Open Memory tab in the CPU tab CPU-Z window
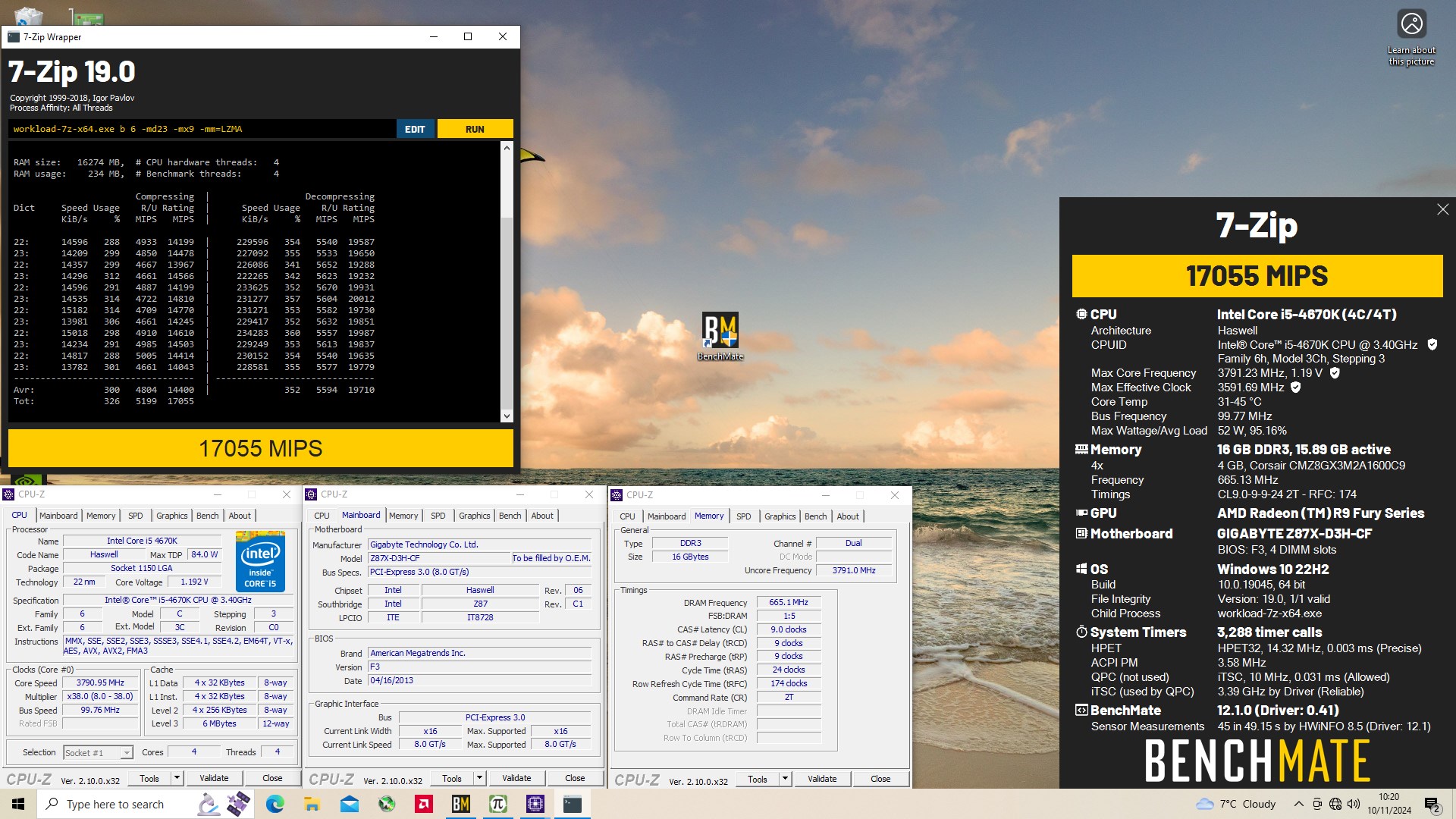The height and width of the screenshot is (819, 1456). (101, 516)
